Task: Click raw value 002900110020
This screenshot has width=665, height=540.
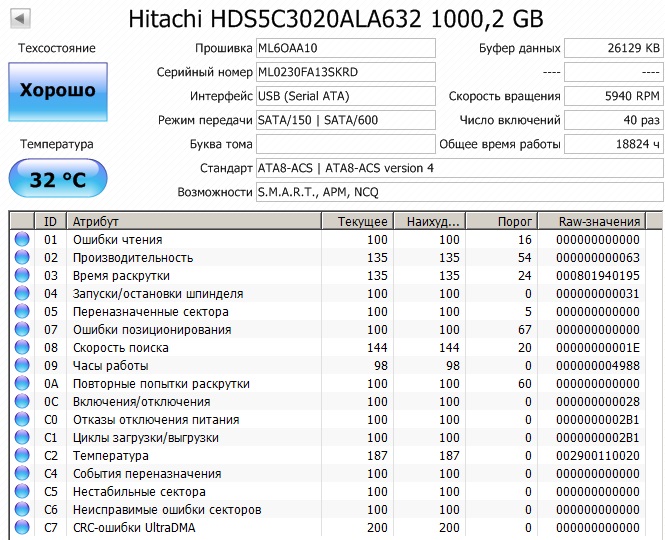Action: coord(598,456)
